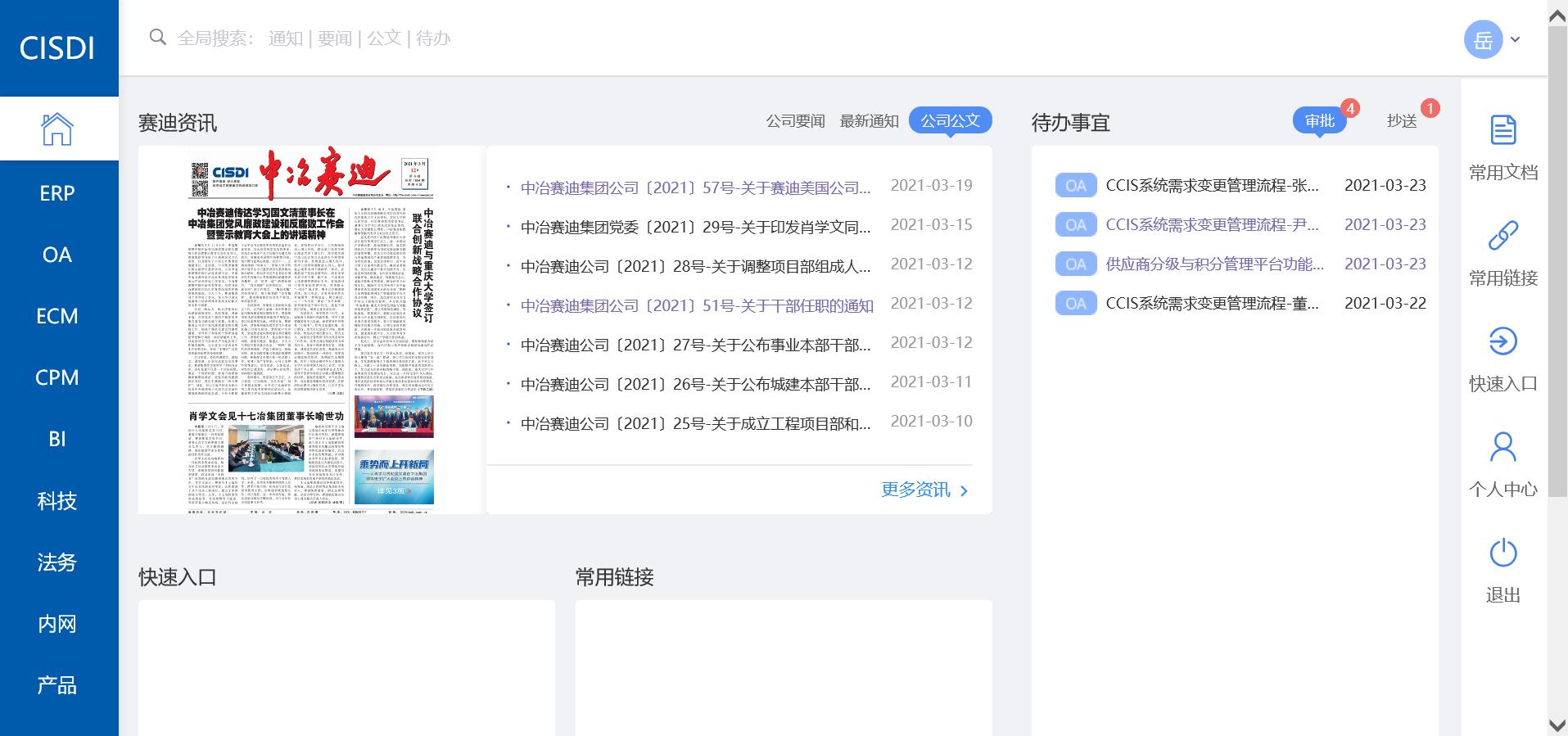Select 科技 in the sidebar
Image resolution: width=1568 pixels, height=736 pixels.
tap(57, 501)
